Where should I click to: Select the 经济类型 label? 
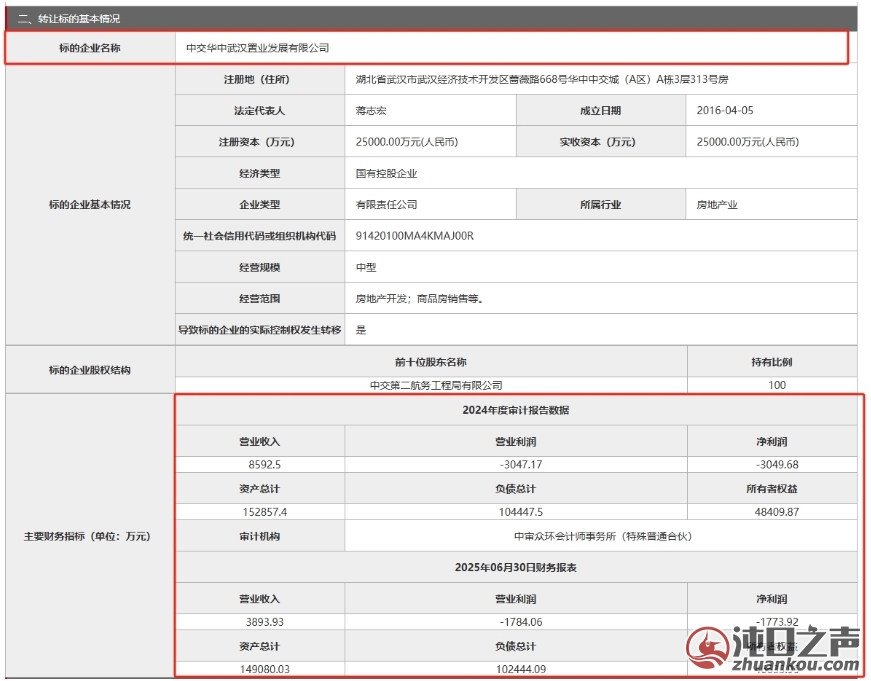click(x=259, y=174)
